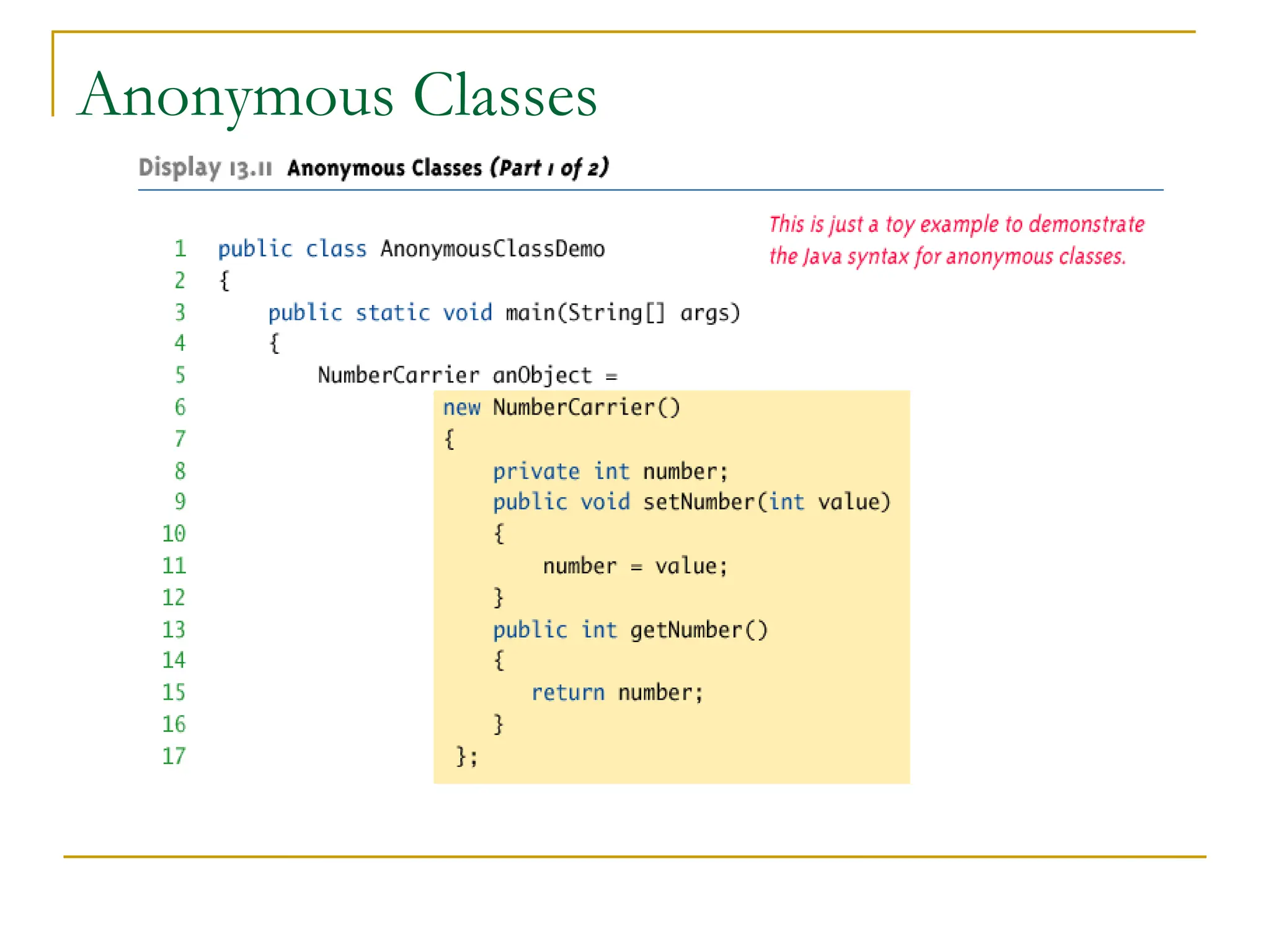Click the closing '};' on line 17
Viewport: 1270px width, 952px height.
coord(467,757)
